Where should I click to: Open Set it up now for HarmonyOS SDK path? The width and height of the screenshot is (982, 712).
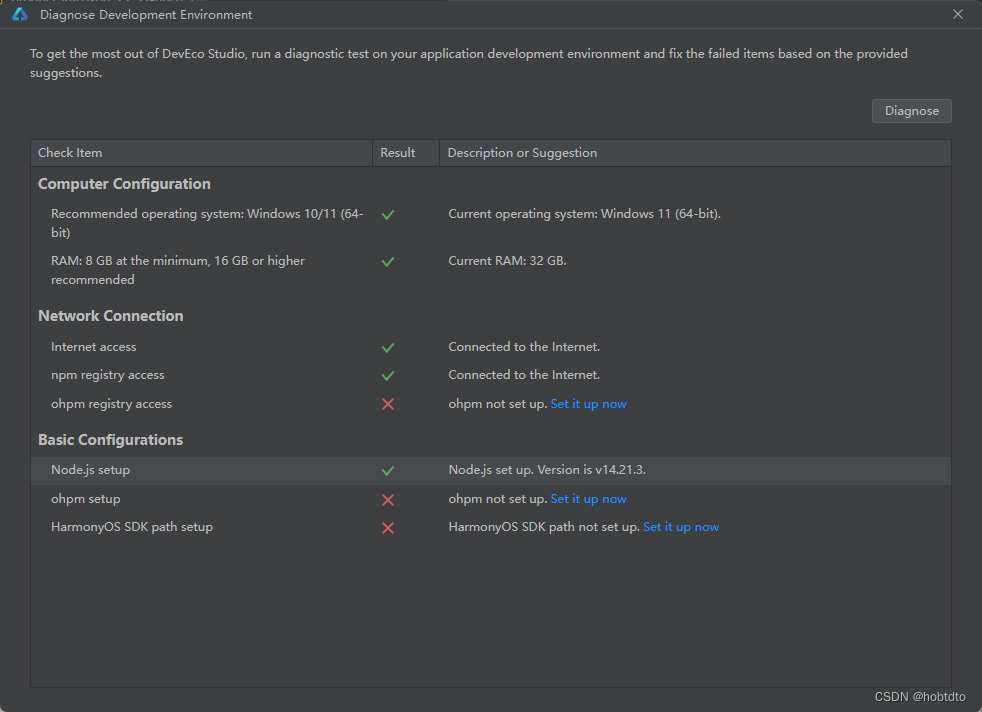click(x=681, y=527)
